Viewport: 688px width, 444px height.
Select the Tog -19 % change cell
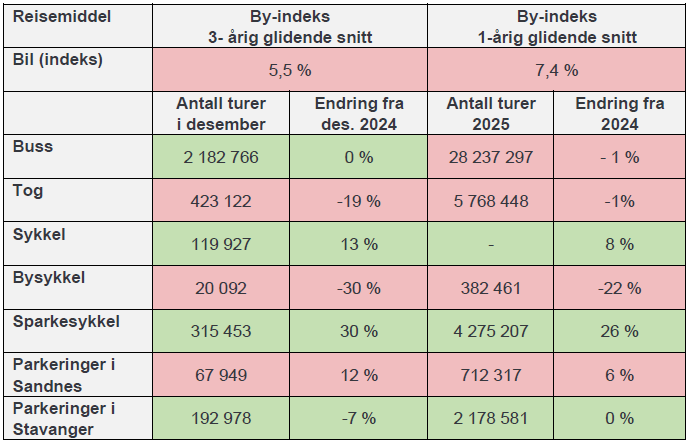(x=358, y=200)
